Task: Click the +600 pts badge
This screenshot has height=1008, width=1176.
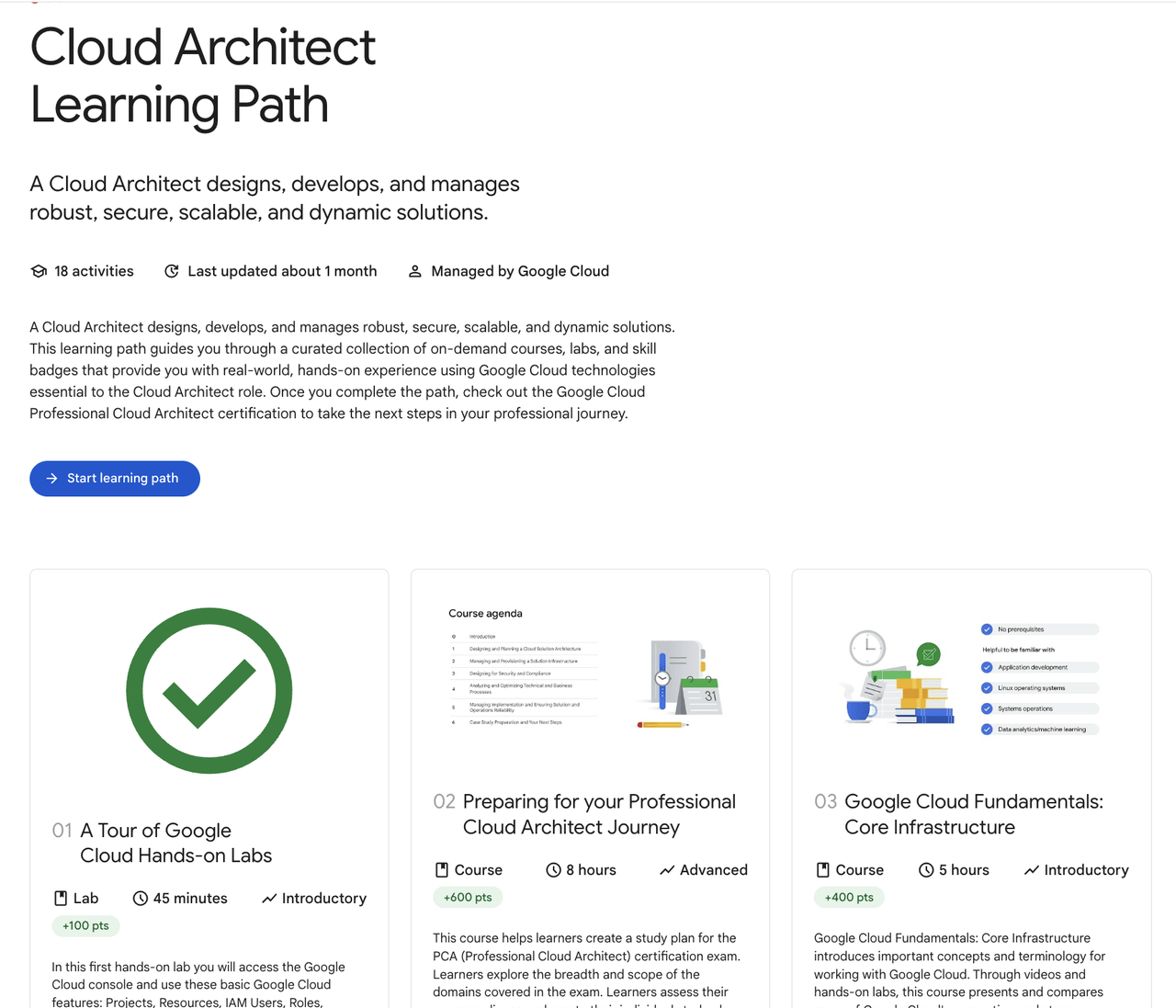Action: tap(468, 897)
